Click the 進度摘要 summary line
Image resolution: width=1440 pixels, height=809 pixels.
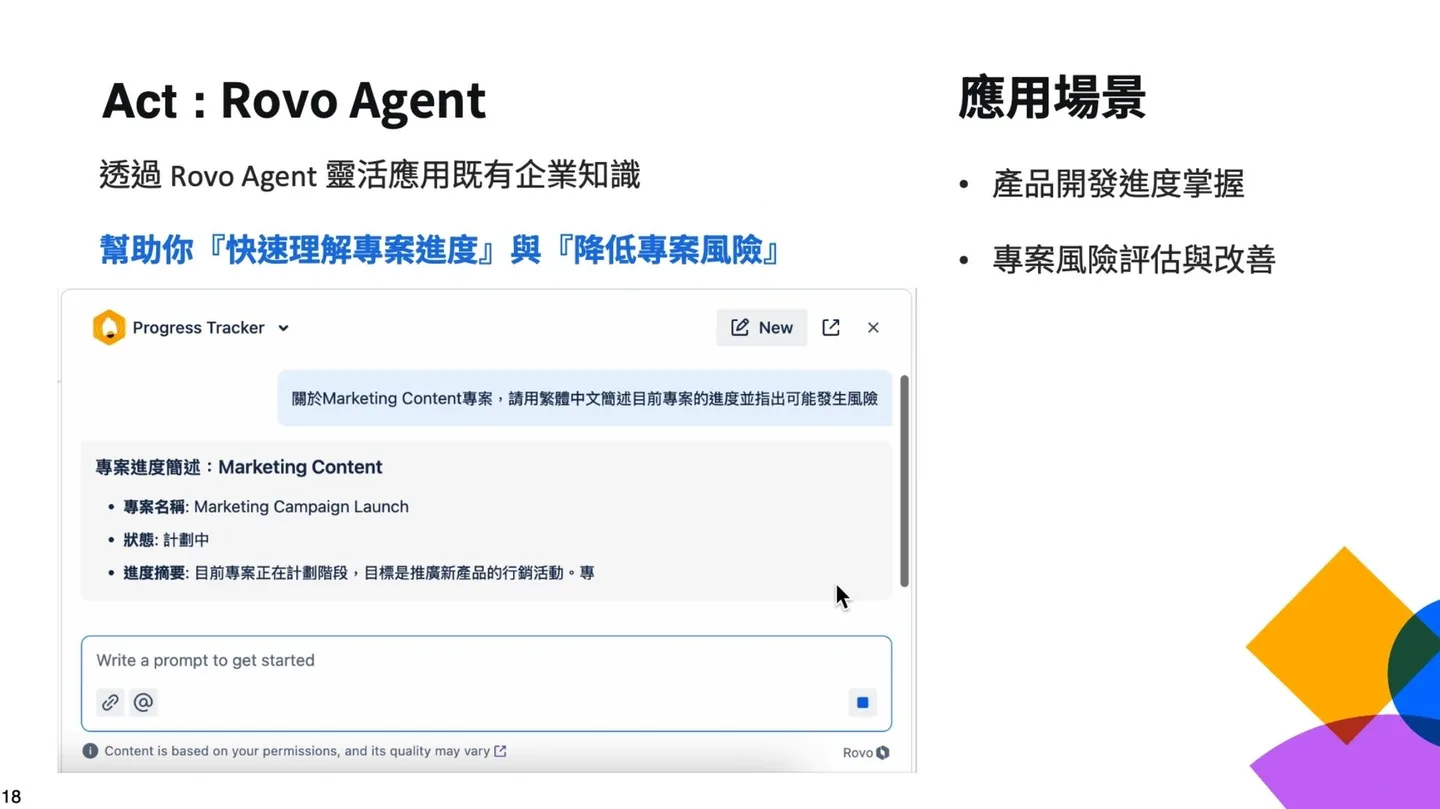tap(359, 573)
